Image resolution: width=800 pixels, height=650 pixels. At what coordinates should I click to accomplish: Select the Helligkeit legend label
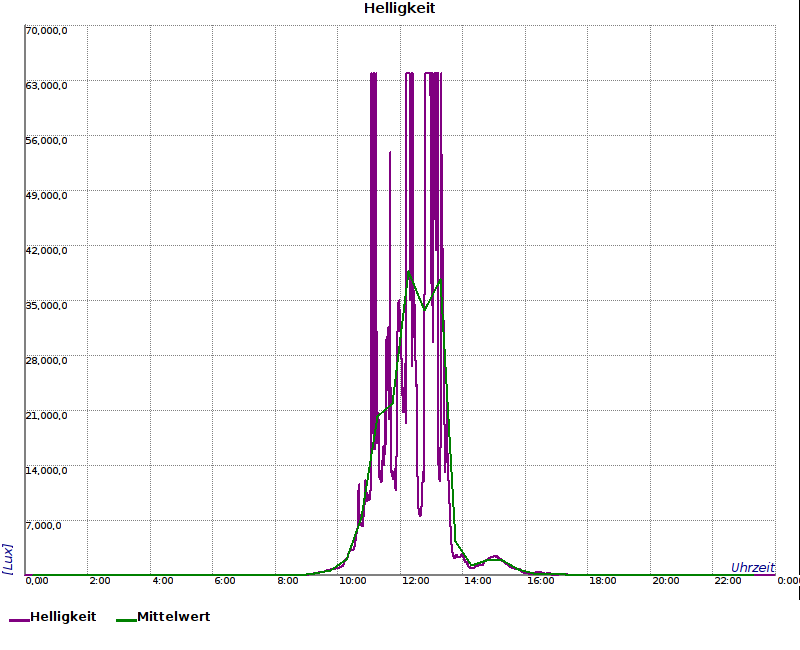pyautogui.click(x=63, y=616)
